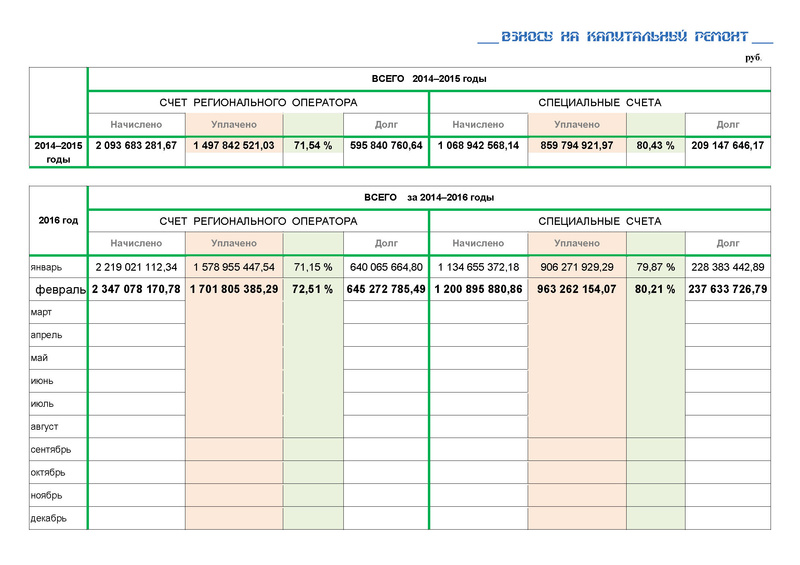Select the debt cell 209 147 646,17
This screenshot has height=565, width=800.
click(x=727, y=146)
